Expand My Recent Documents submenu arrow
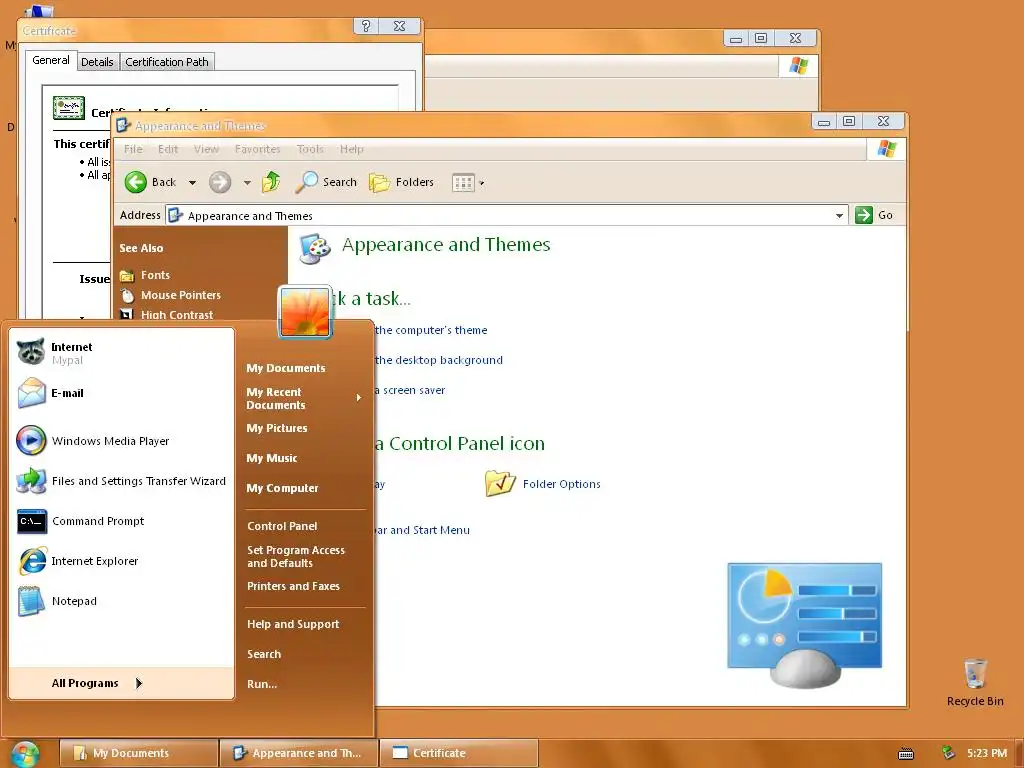This screenshot has width=1024, height=768. click(x=359, y=398)
